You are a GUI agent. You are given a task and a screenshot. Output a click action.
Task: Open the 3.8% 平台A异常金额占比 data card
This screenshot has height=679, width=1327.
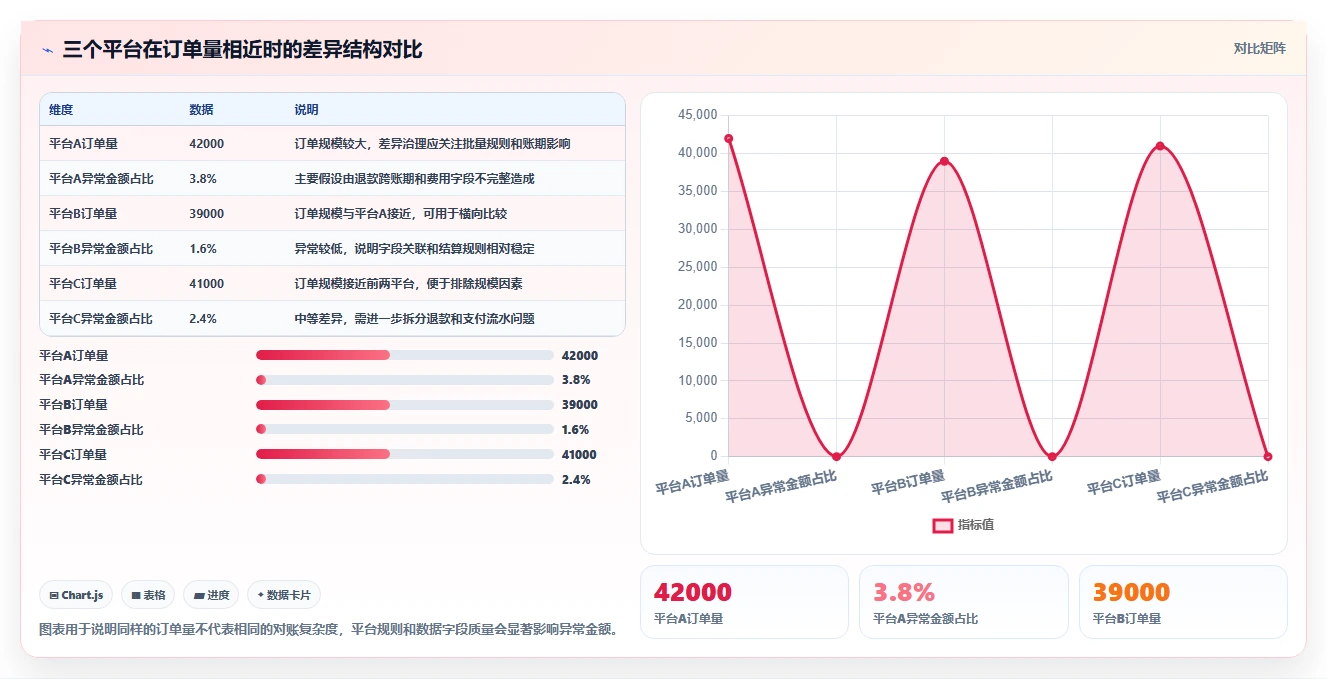(963, 602)
